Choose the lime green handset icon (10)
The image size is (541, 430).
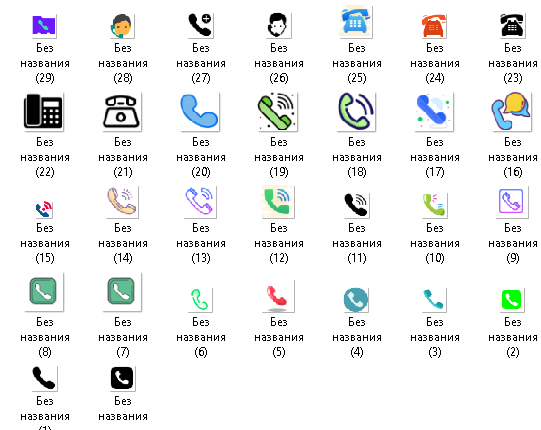coord(434,205)
